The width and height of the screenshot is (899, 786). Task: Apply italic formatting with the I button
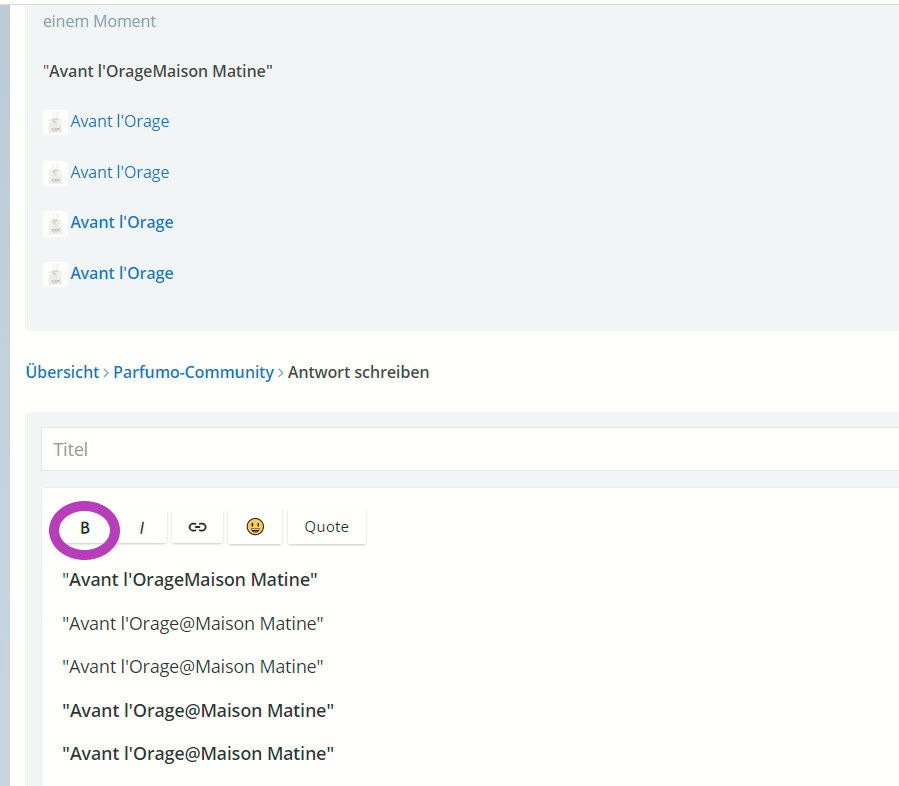coord(142,527)
